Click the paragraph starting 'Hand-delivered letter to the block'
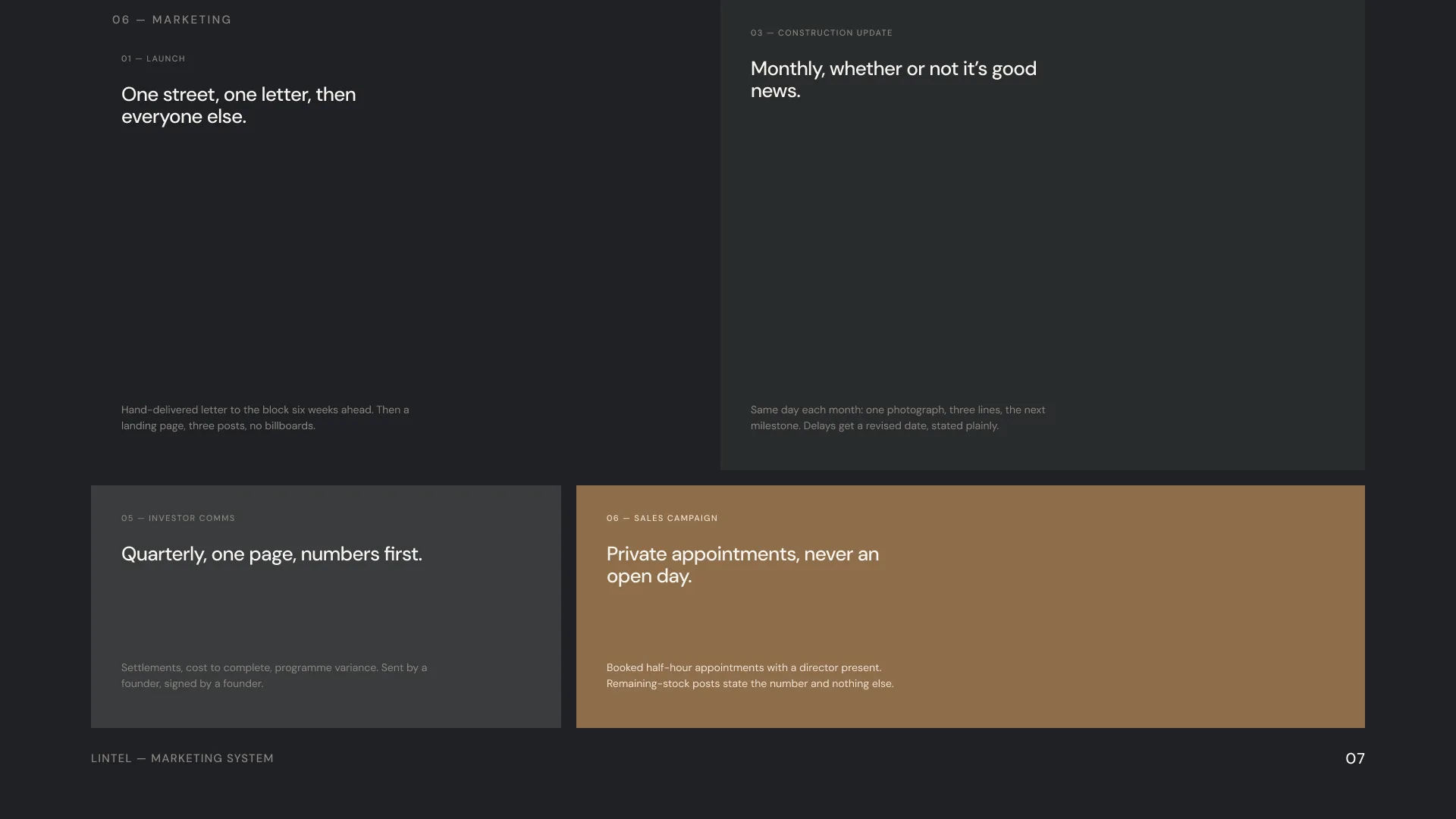This screenshot has width=1456, height=819. (265, 418)
